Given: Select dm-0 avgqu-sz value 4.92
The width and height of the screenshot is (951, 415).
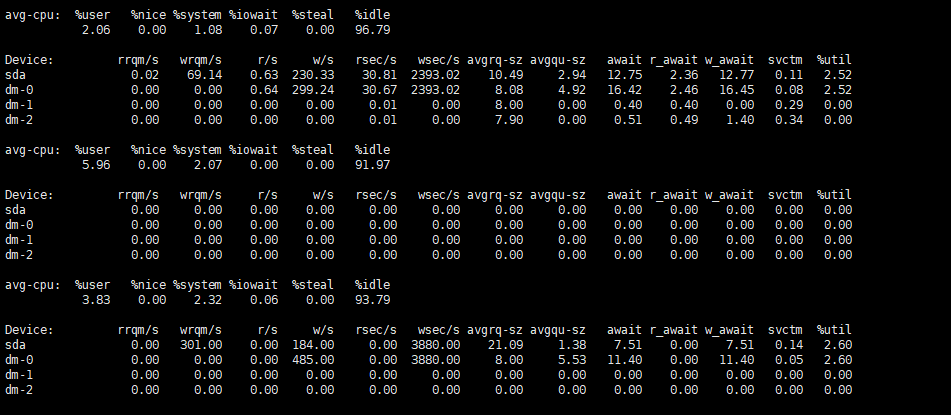Looking at the screenshot, I should (572, 90).
